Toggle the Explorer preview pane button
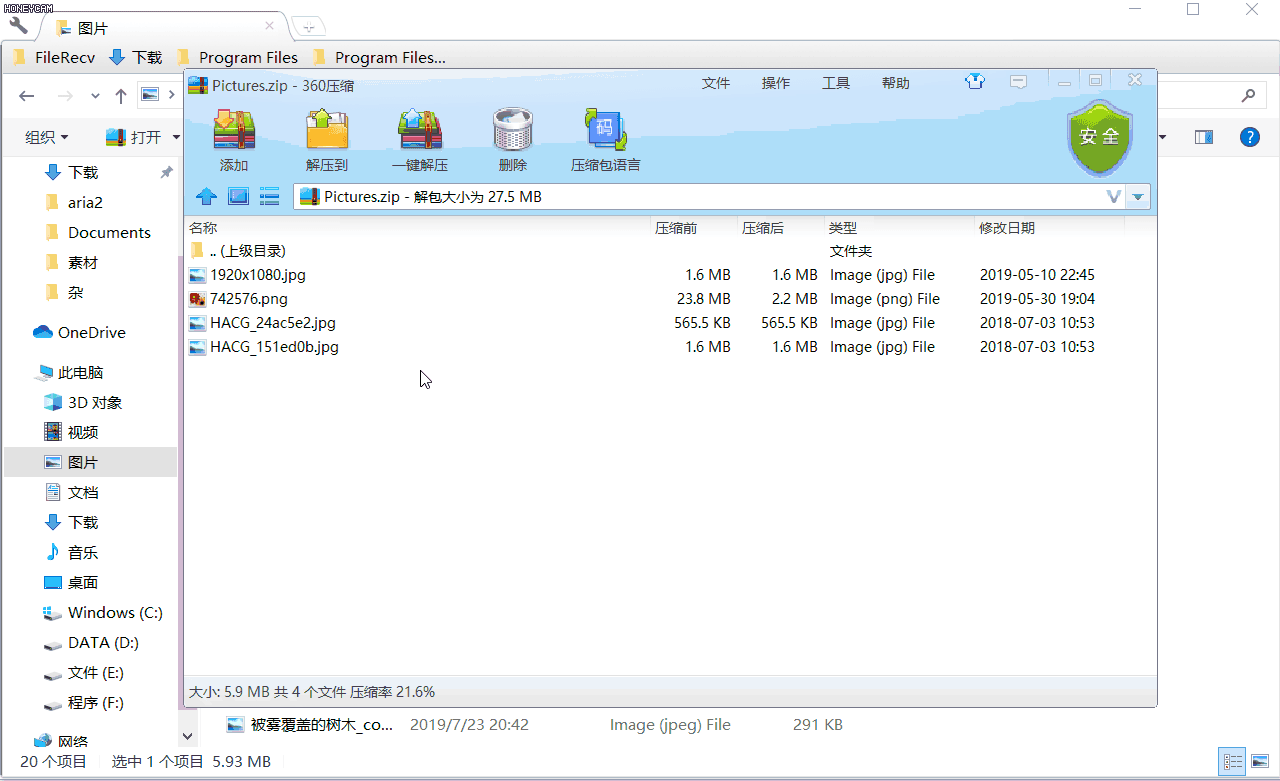This screenshot has height=781, width=1280. point(1204,137)
